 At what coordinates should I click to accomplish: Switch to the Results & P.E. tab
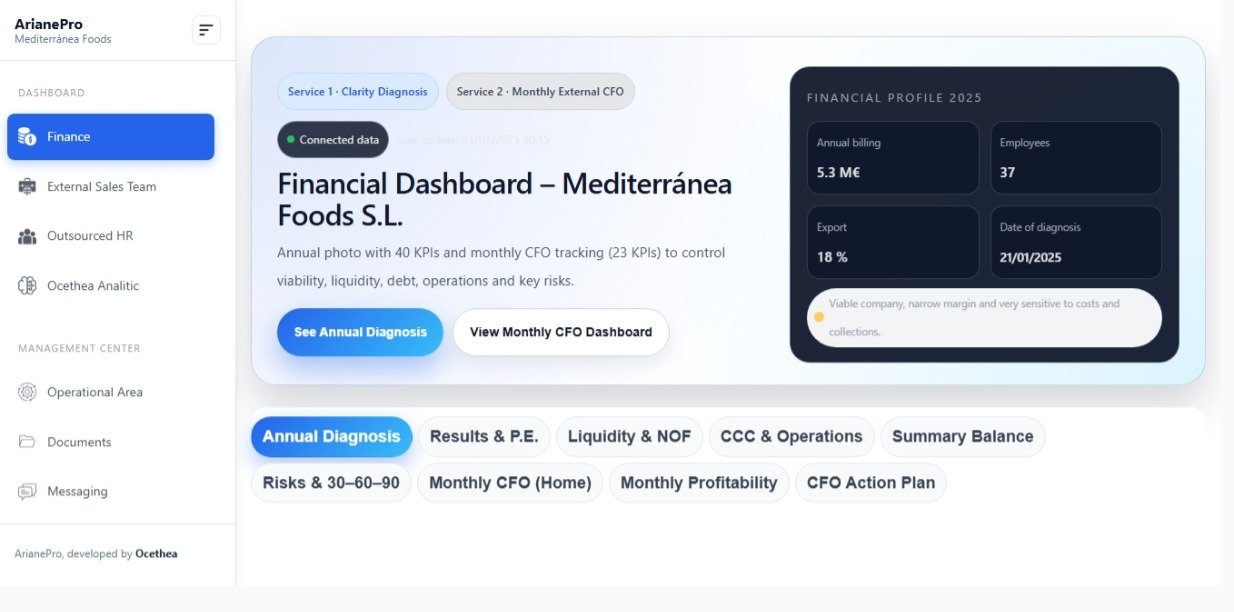pyautogui.click(x=484, y=437)
